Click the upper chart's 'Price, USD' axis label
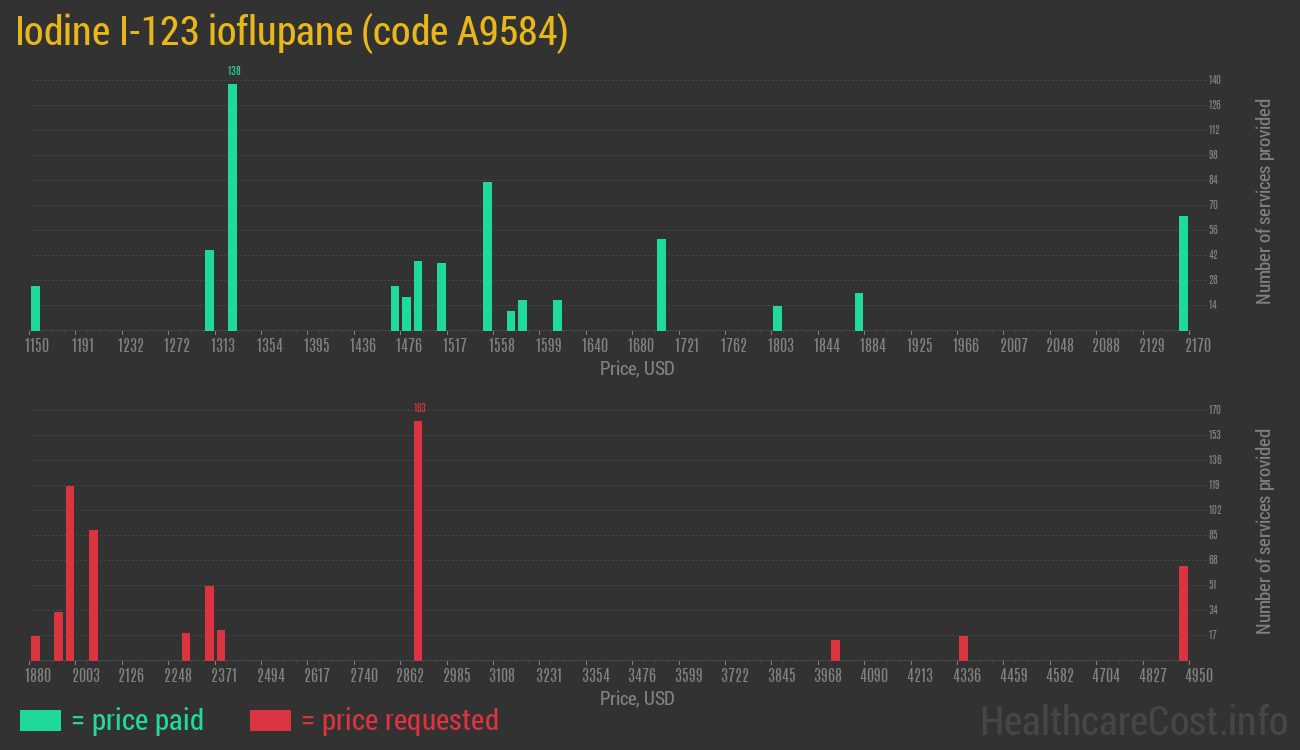Viewport: 1300px width, 750px height. pyautogui.click(x=637, y=369)
